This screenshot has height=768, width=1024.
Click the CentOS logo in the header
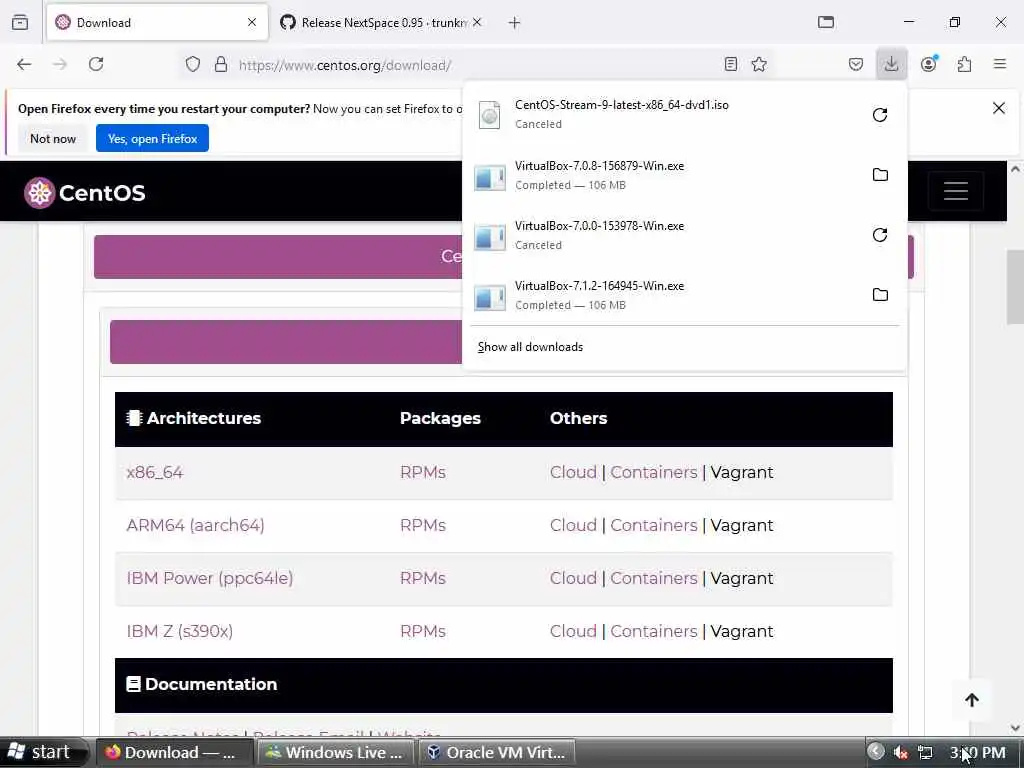coord(85,193)
